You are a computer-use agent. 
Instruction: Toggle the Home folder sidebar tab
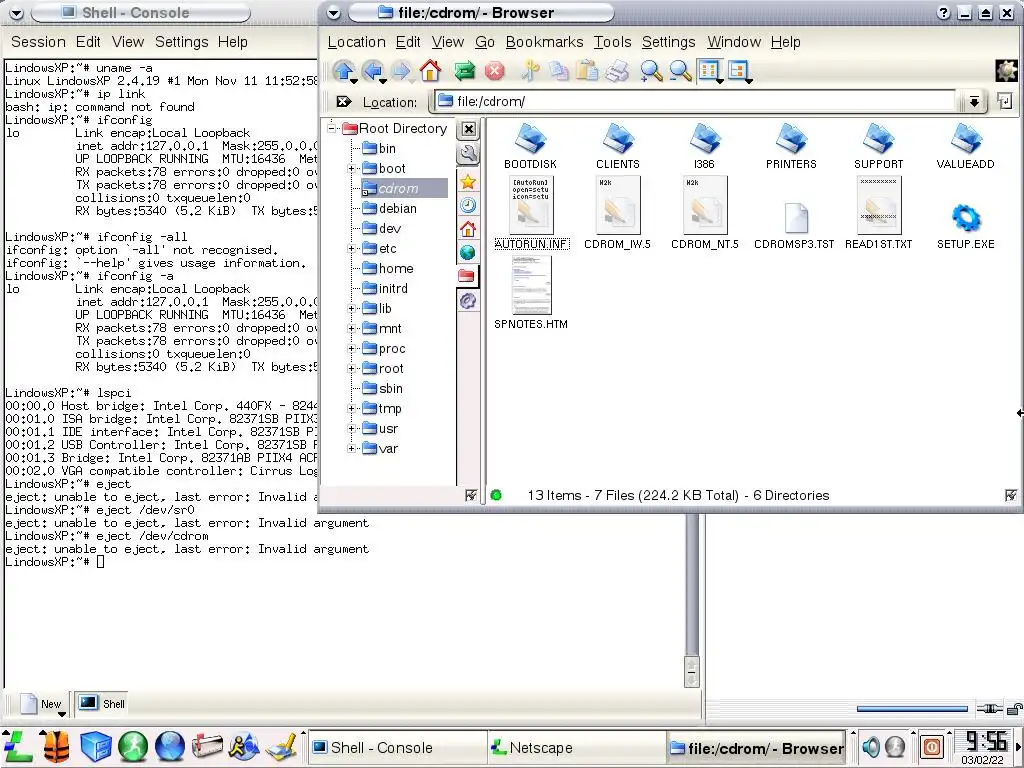click(468, 229)
